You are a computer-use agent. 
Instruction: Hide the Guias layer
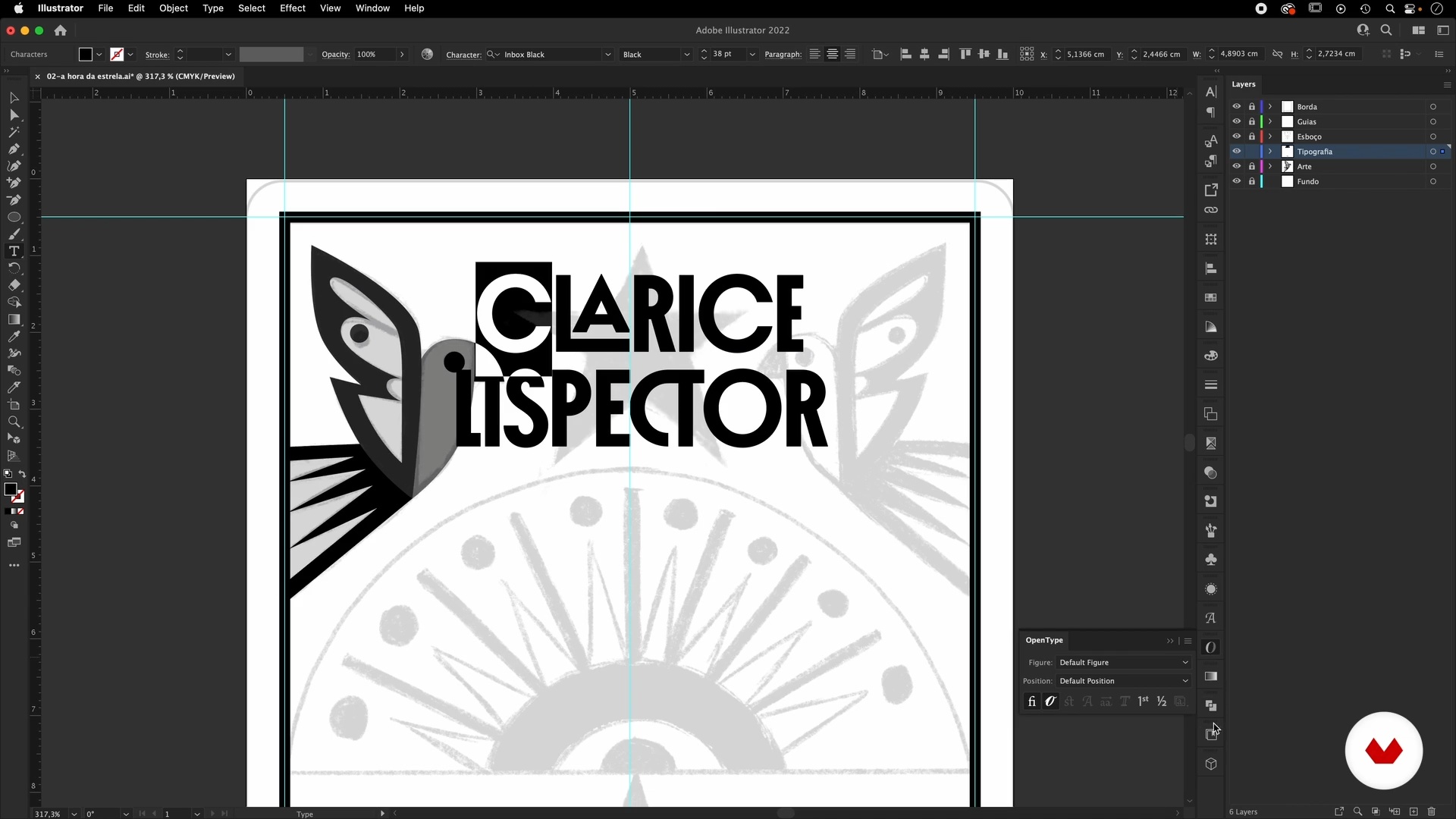coord(1236,122)
